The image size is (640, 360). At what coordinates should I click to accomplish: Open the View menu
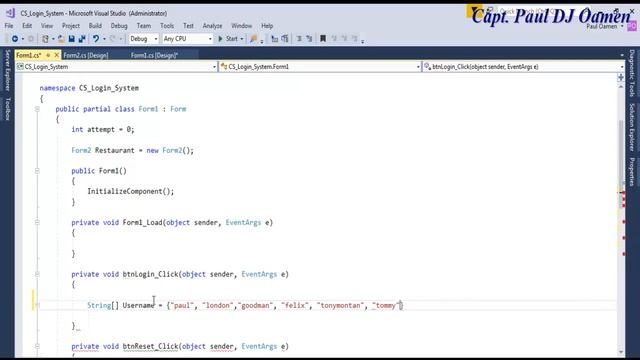47,26
